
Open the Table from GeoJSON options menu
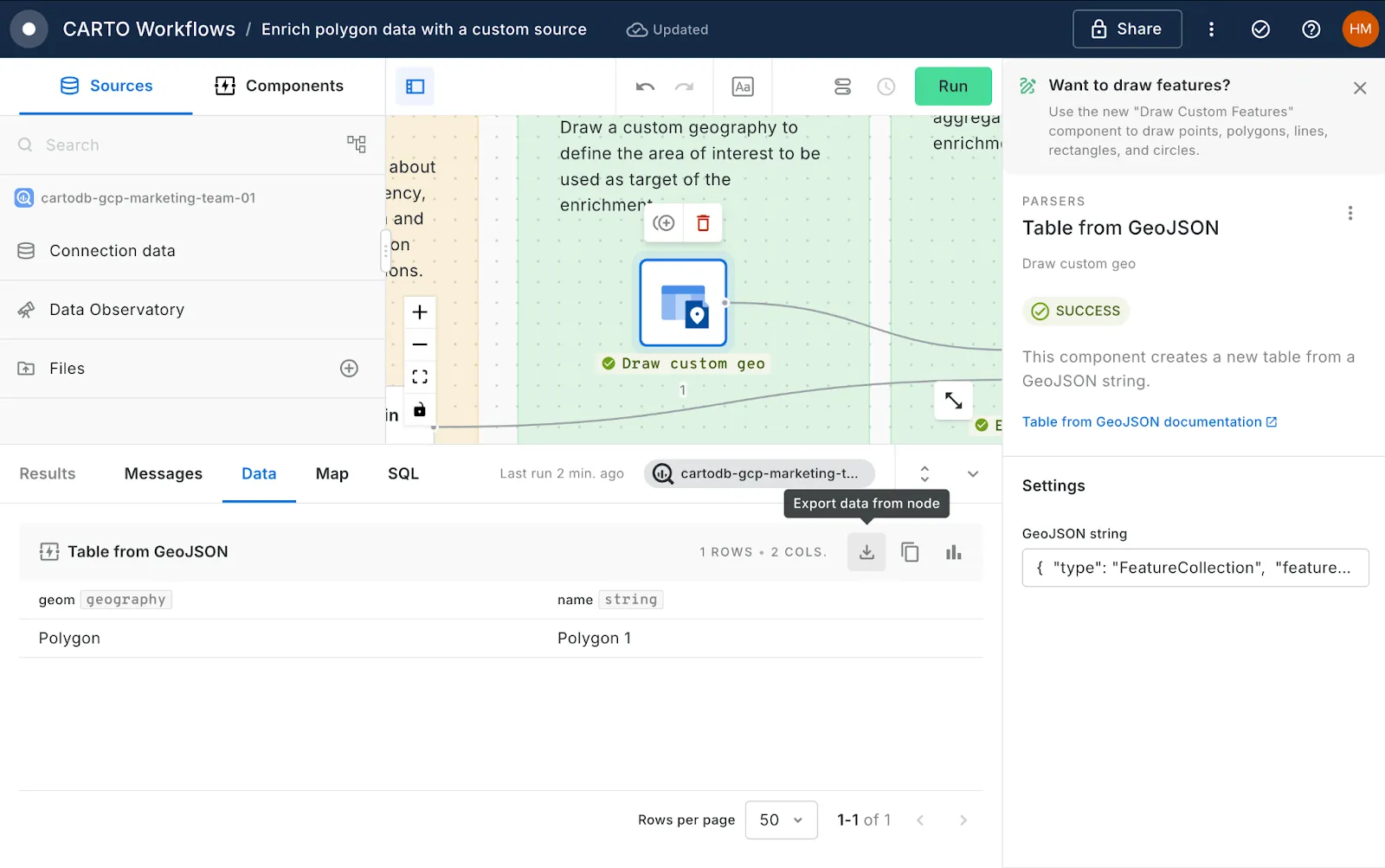point(1349,212)
